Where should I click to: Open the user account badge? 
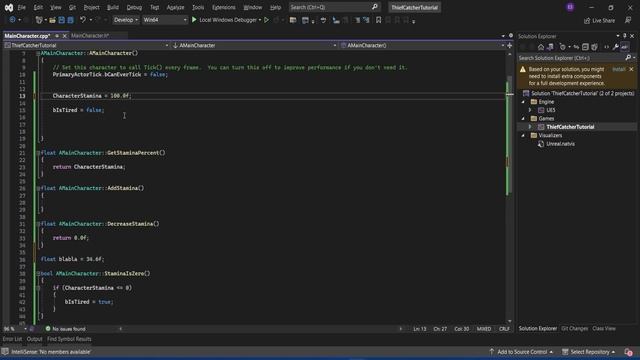[x=570, y=7]
